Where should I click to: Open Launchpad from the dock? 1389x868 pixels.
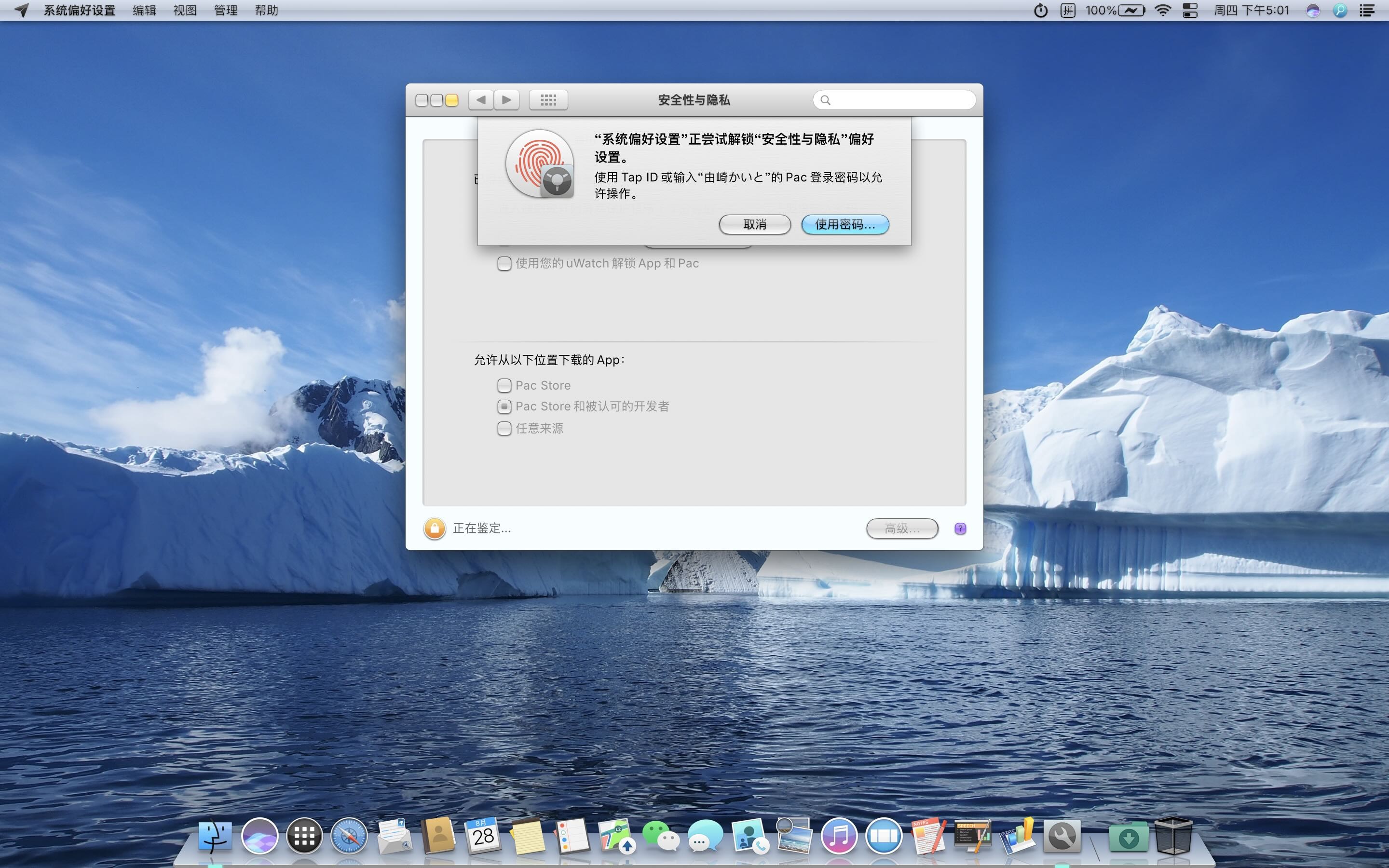tap(304, 836)
